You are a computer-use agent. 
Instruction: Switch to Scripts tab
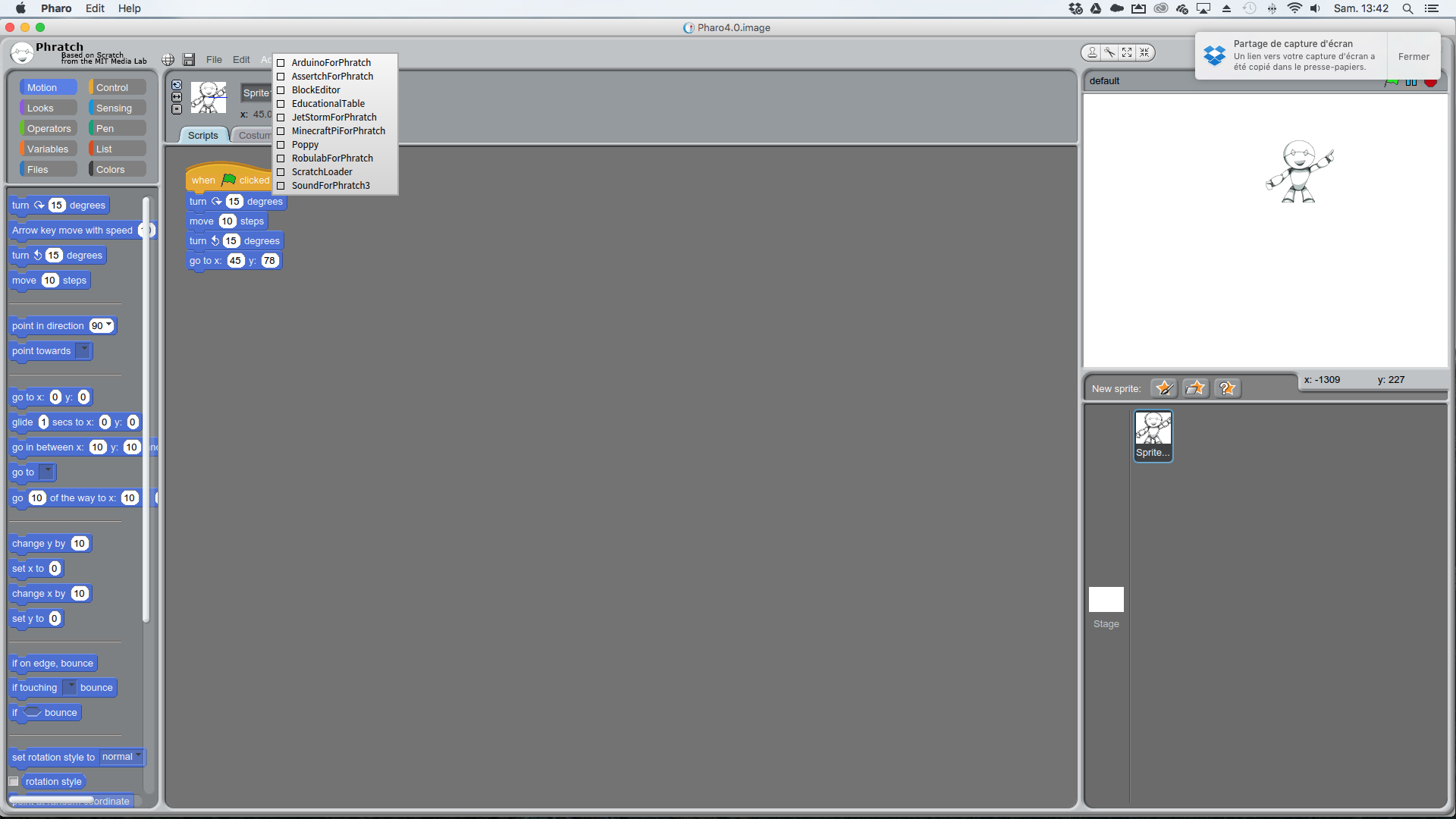pos(202,135)
